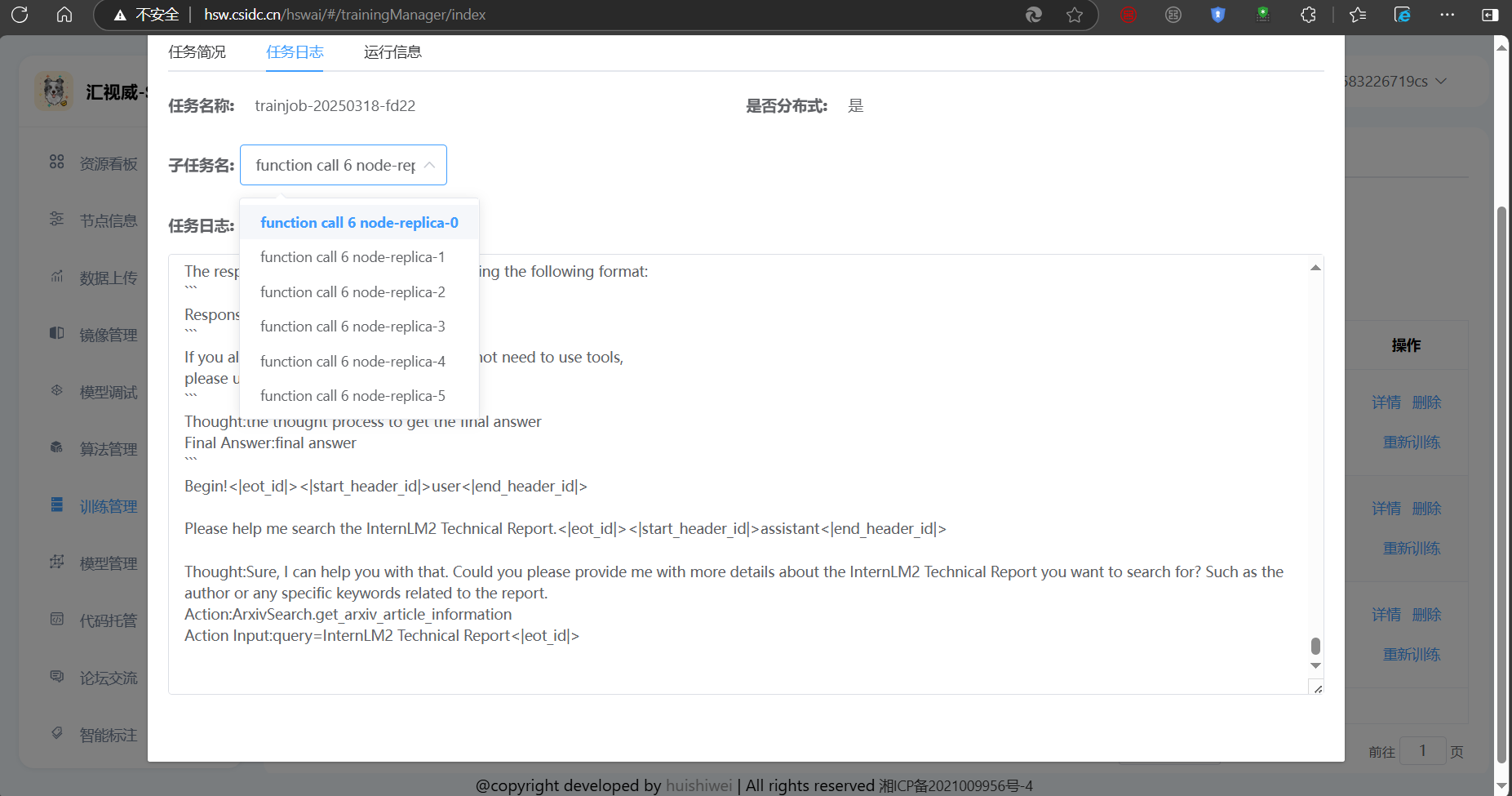Click second row 重新训练 link
1512x796 pixels.
[1412, 549]
